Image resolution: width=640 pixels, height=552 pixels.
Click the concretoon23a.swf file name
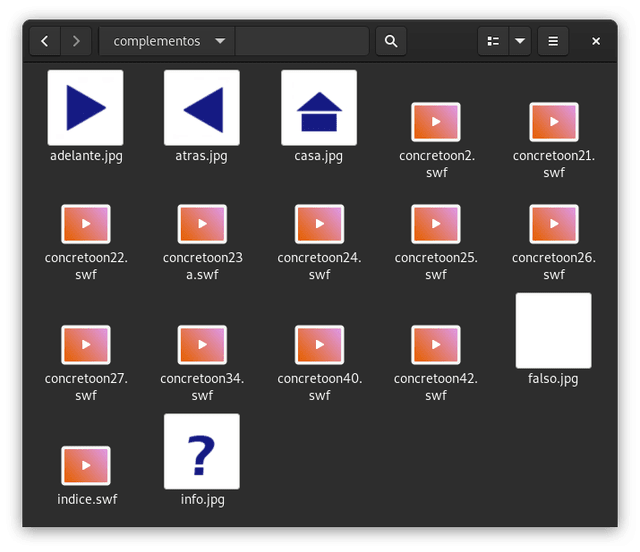click(202, 266)
